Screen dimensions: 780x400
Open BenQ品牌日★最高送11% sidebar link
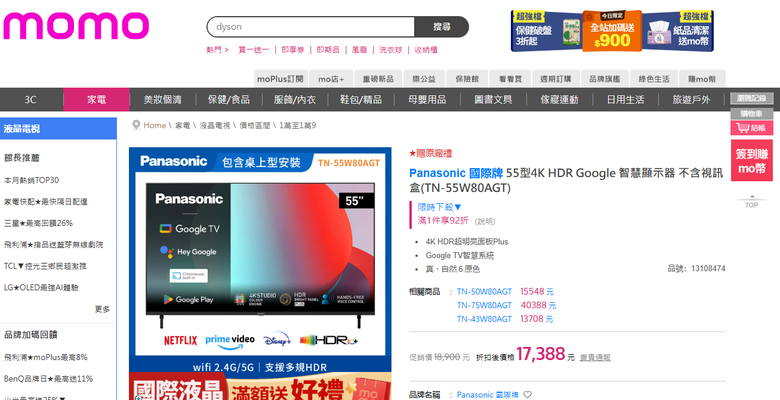tap(48, 379)
